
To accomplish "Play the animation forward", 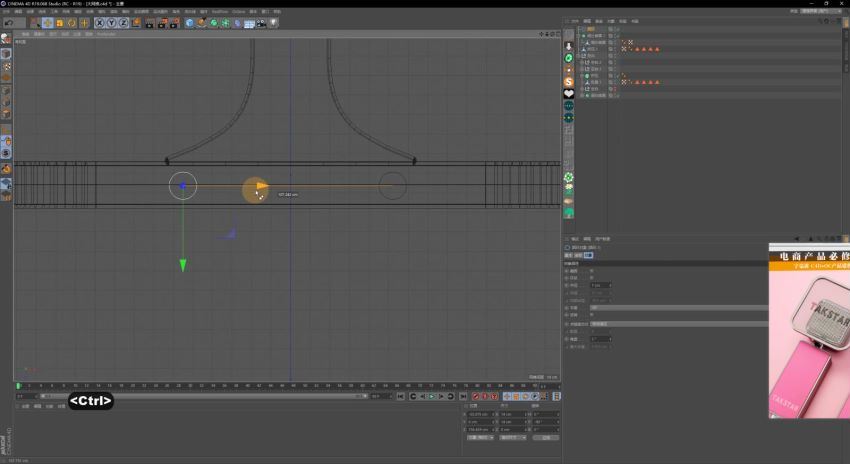I will tap(432, 396).
